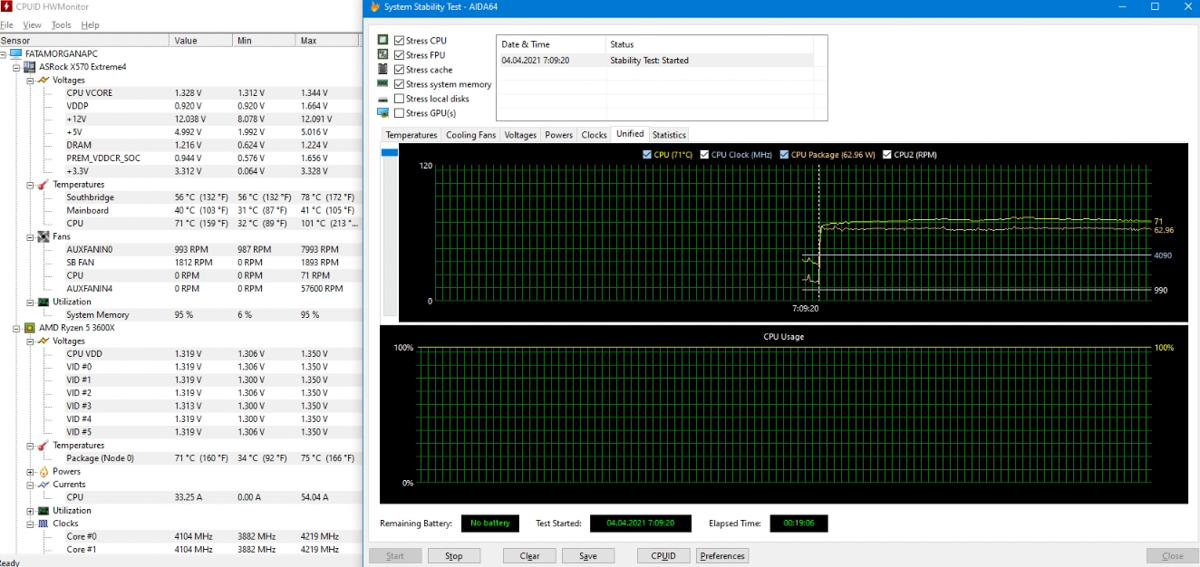Uncheck Stress cache checkbox
Viewport: 1200px width, 567px height.
400,70
